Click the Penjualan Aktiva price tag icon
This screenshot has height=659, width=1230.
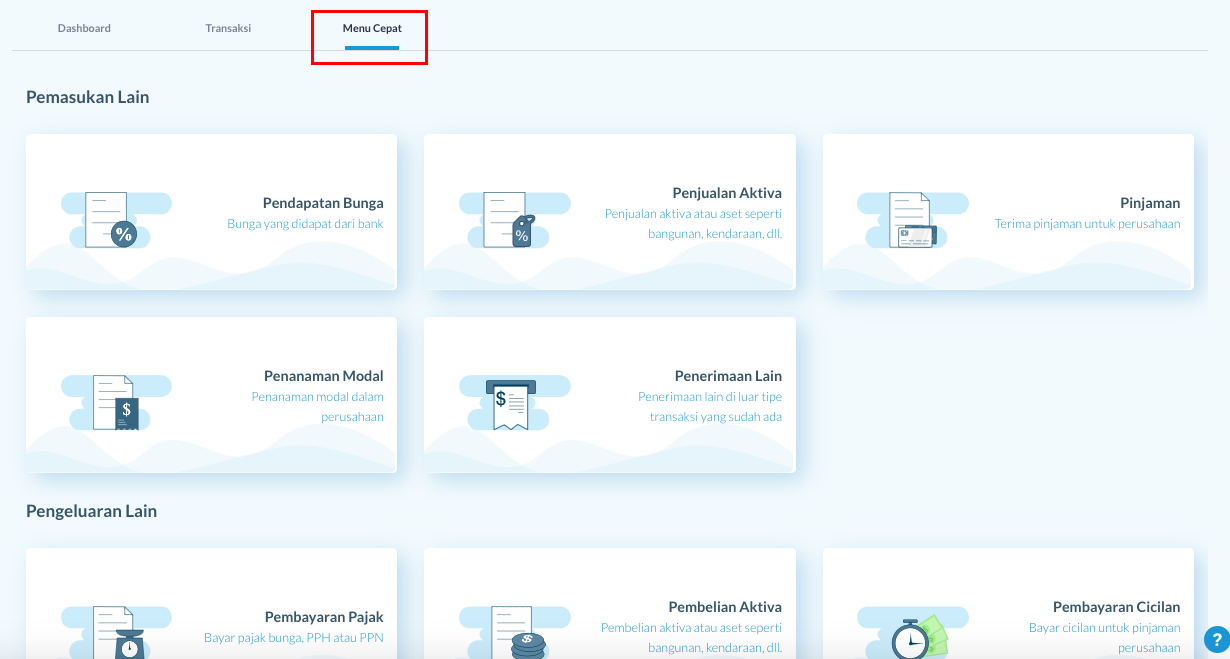[510, 220]
